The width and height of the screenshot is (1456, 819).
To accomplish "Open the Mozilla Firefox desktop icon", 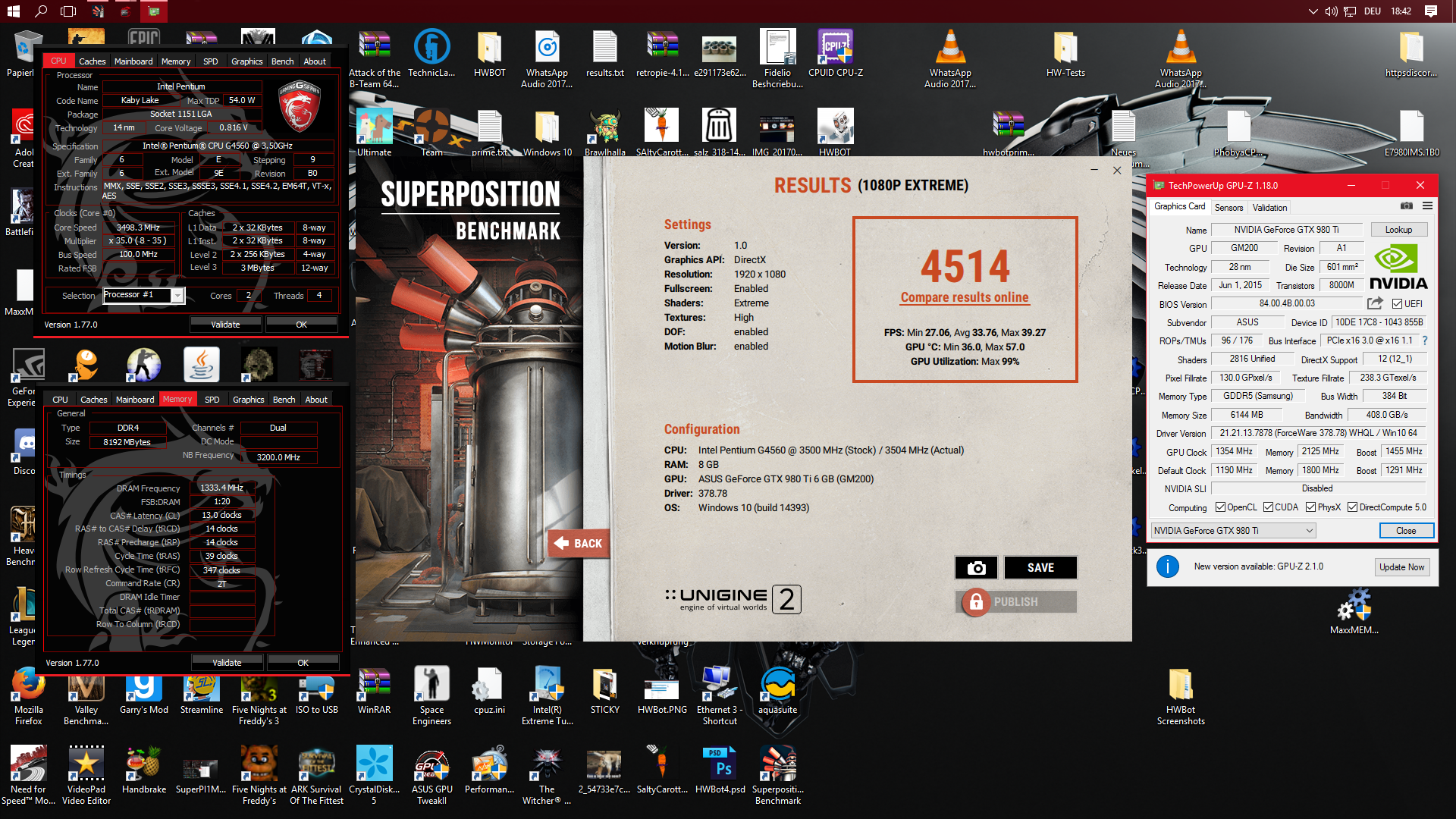I will click(x=29, y=697).
